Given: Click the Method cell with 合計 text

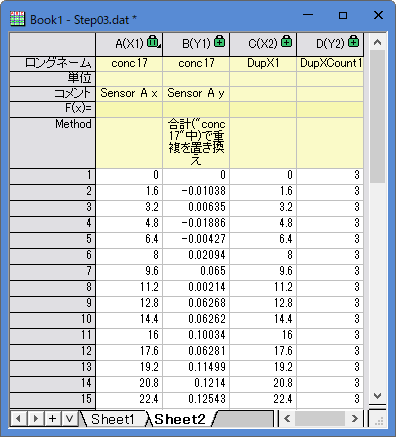Looking at the screenshot, I should pos(196,143).
